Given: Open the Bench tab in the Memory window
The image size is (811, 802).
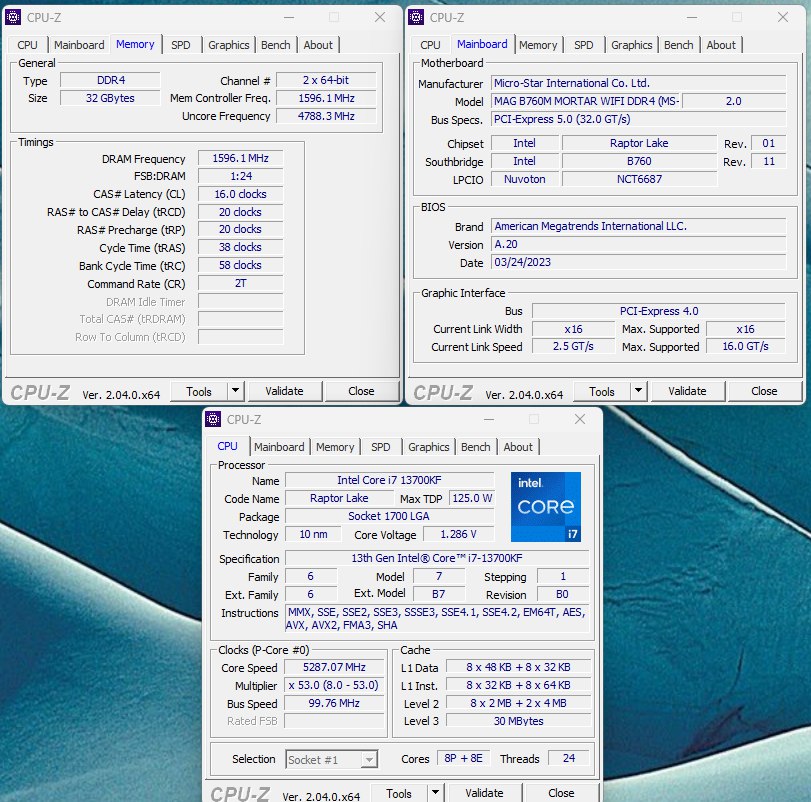Looking at the screenshot, I should click(276, 45).
